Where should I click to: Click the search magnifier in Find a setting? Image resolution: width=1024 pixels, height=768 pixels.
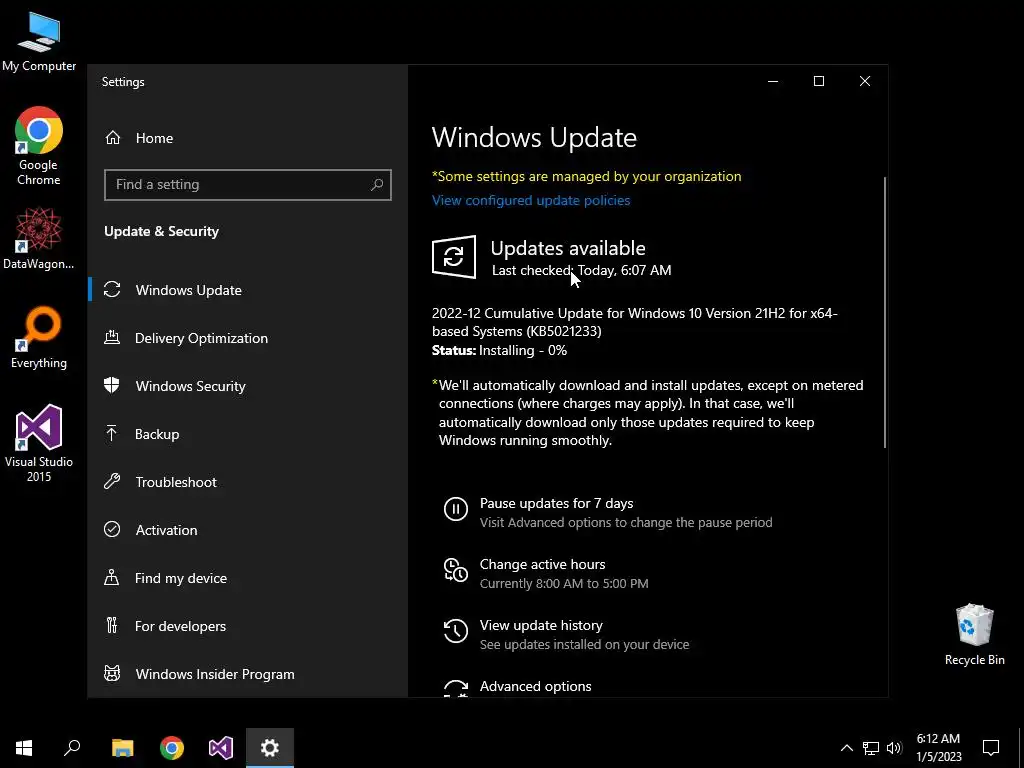click(377, 185)
